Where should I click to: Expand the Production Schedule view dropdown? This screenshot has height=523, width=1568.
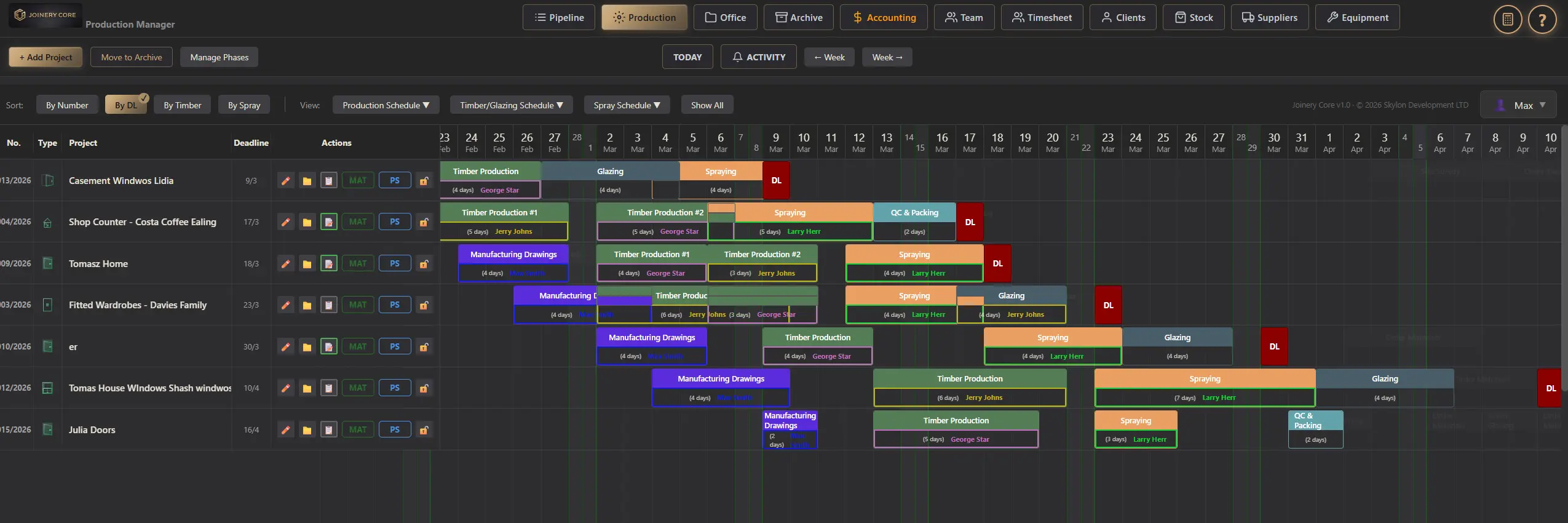pyautogui.click(x=386, y=105)
